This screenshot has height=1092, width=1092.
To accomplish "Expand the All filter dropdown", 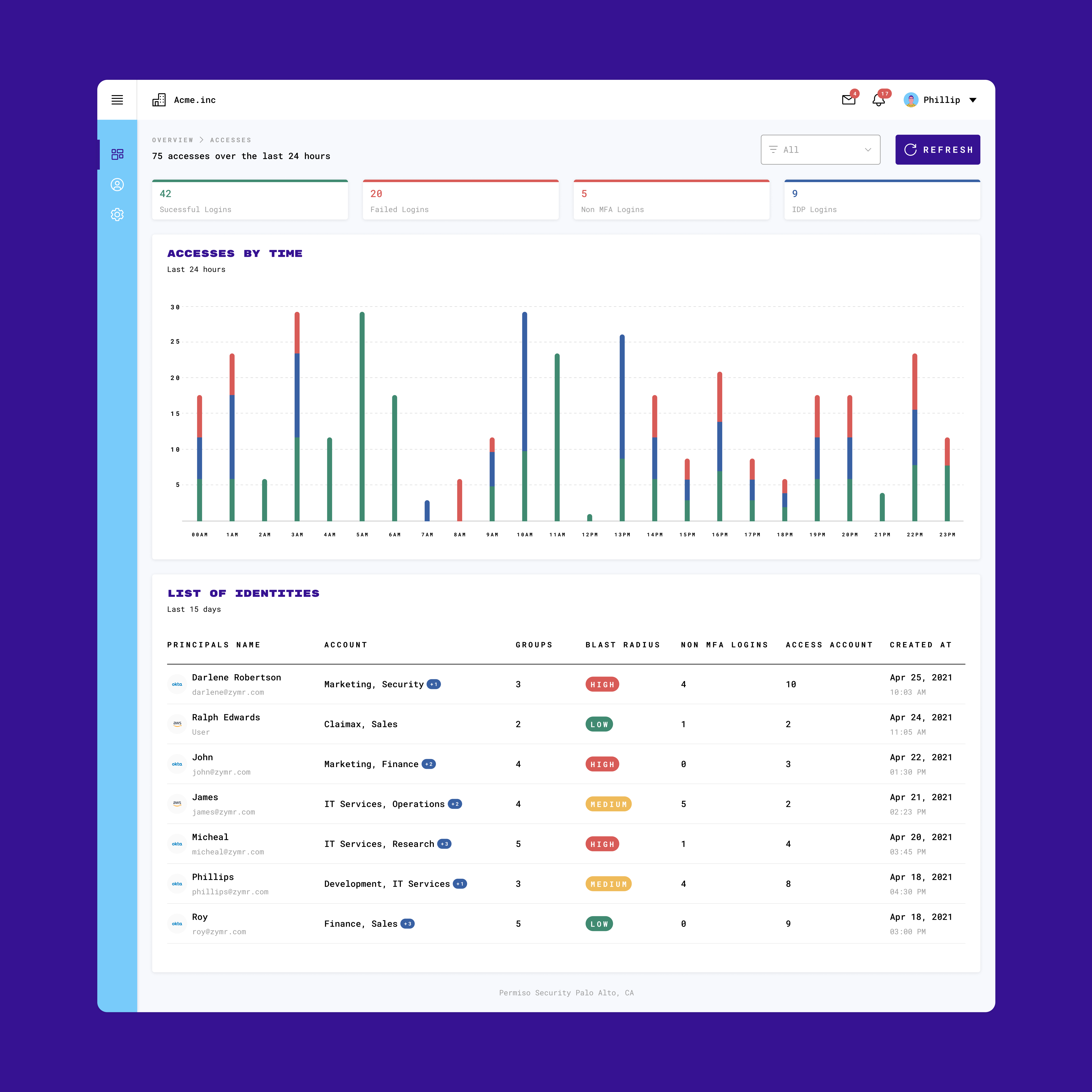I will point(820,150).
